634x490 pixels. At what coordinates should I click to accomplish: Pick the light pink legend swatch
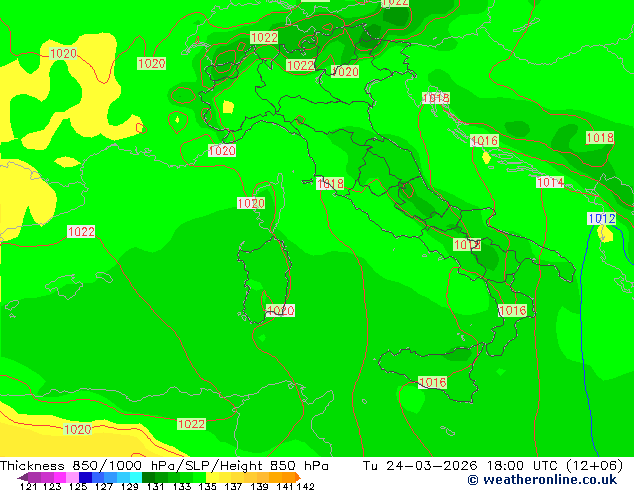pos(72,477)
